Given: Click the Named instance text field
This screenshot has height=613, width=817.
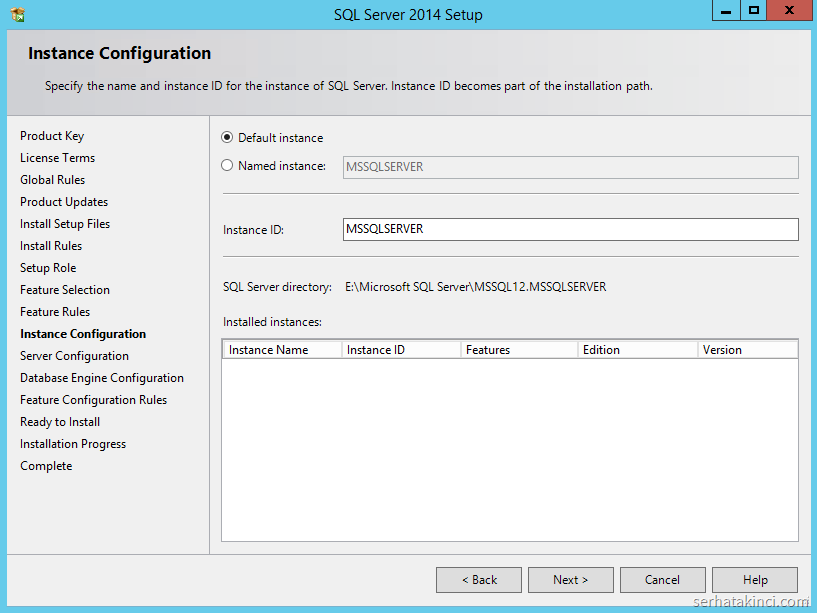Looking at the screenshot, I should coord(570,167).
